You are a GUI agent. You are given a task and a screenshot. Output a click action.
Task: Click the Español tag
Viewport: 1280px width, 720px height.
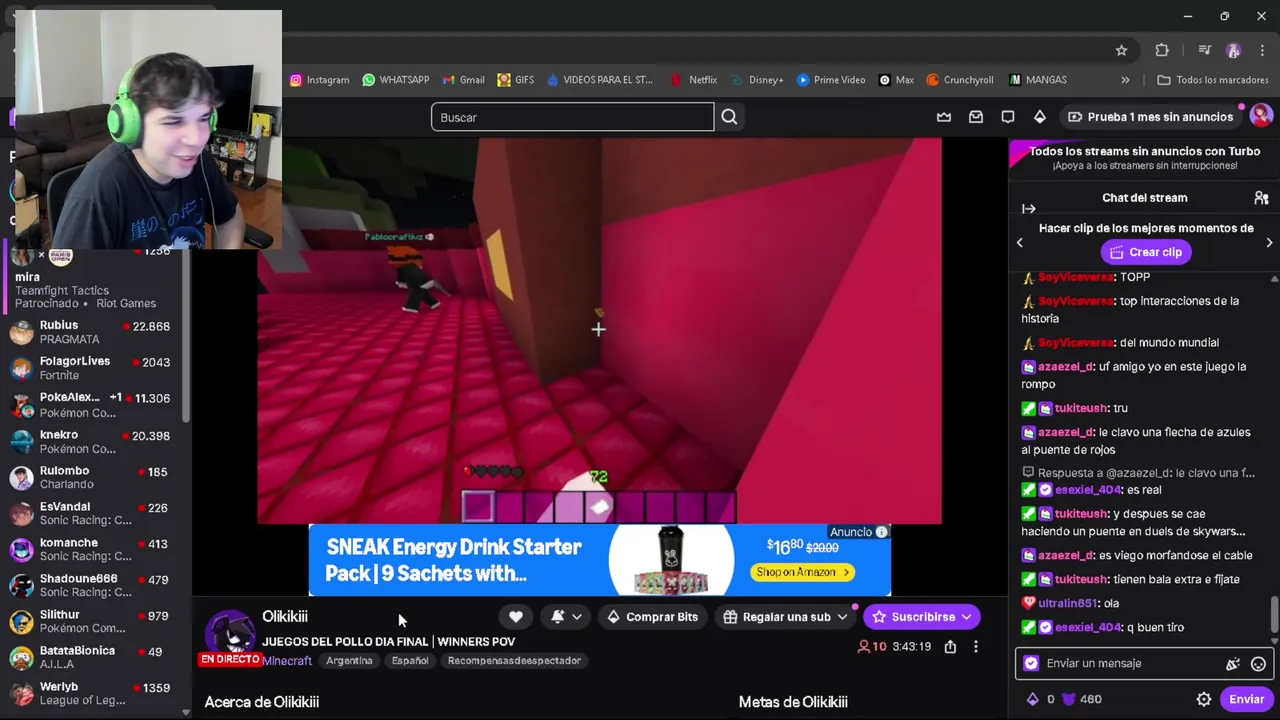410,661
